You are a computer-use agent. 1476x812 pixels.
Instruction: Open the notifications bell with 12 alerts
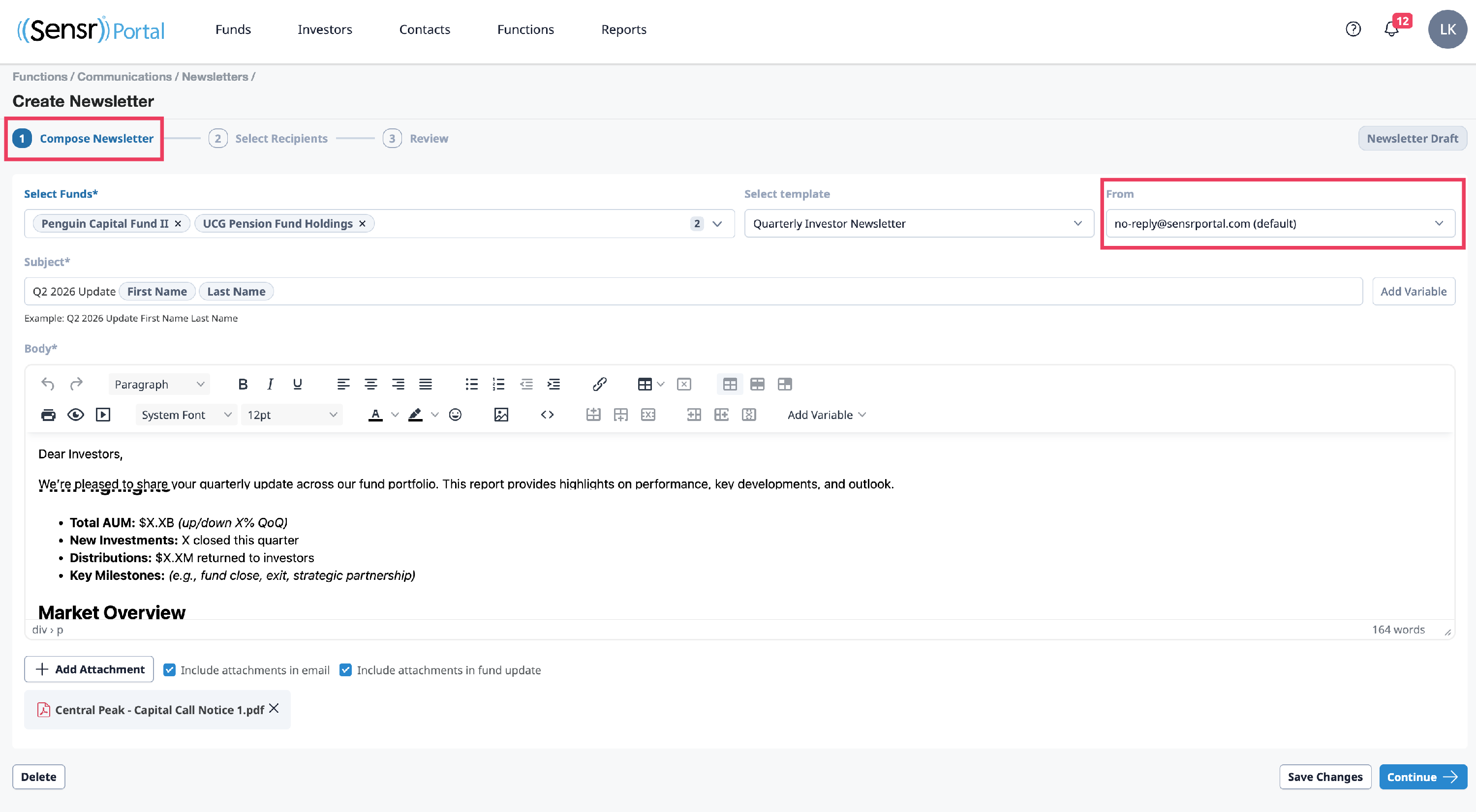point(1392,29)
